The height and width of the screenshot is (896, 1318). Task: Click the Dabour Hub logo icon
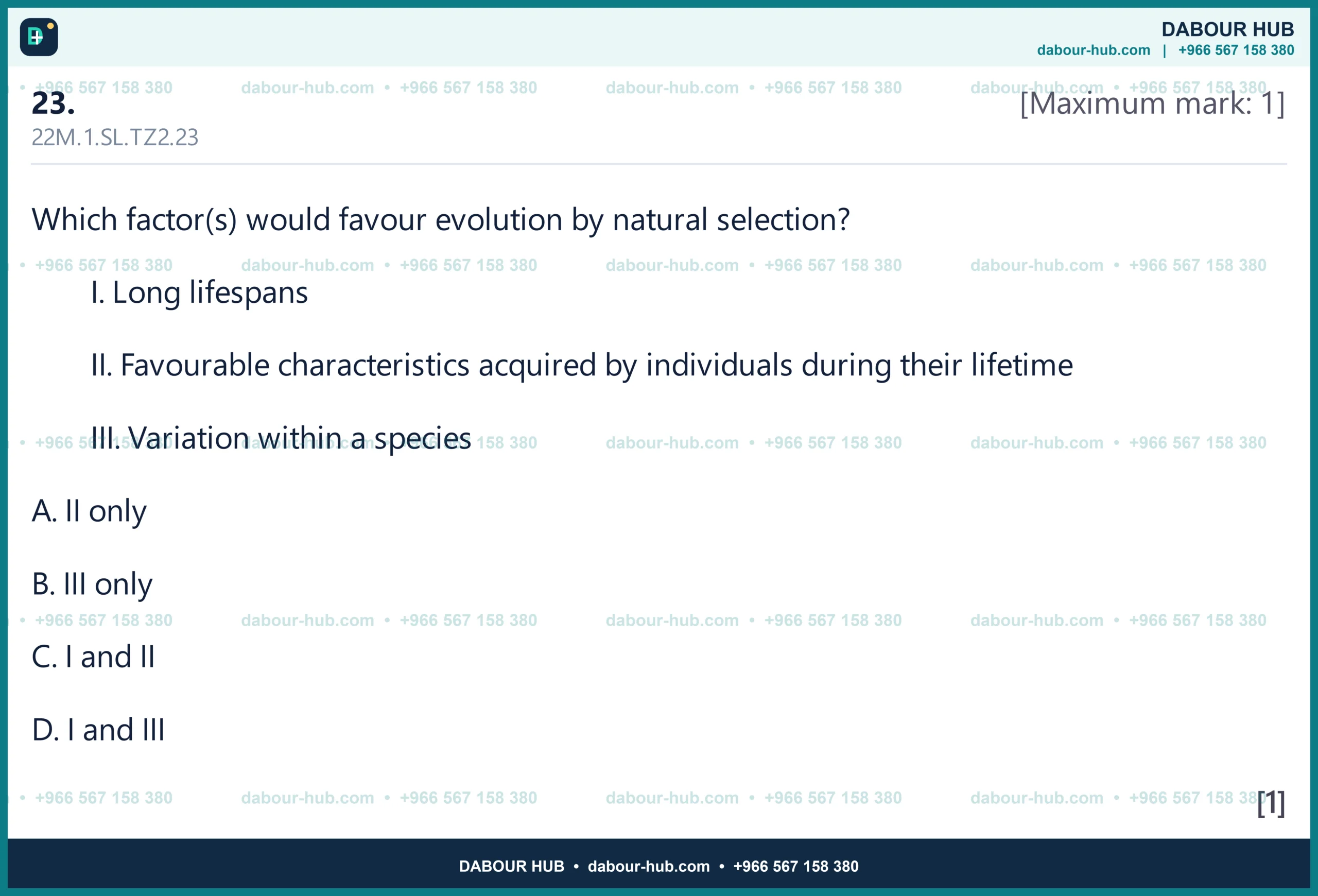tap(39, 37)
